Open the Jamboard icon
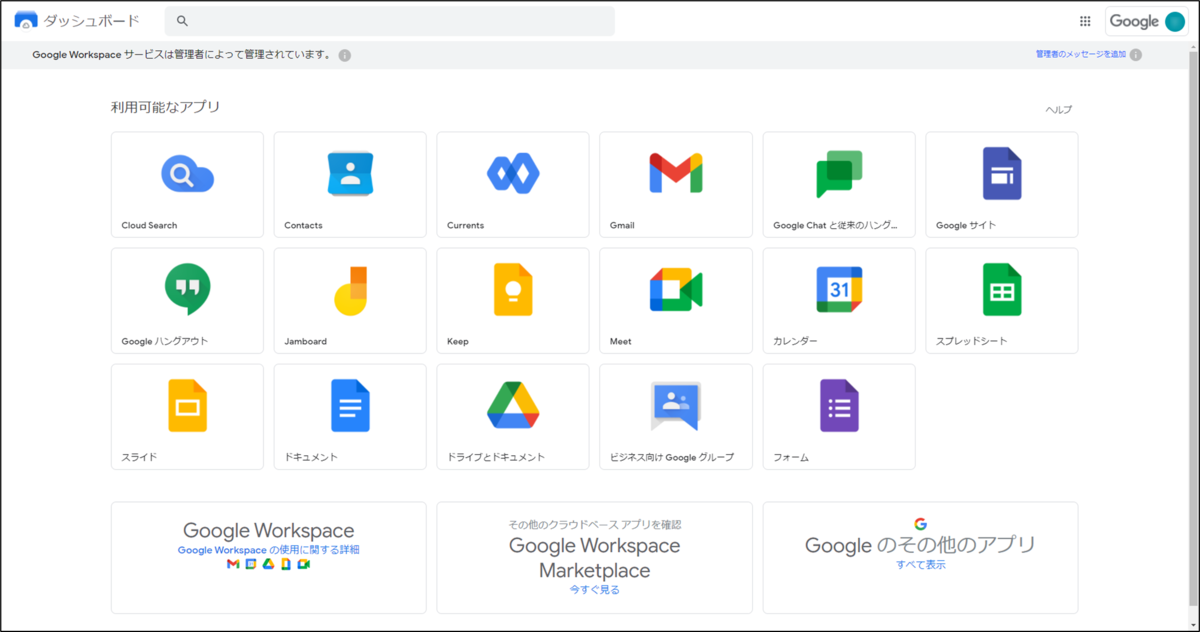Viewport: 1200px width, 632px height. [x=350, y=290]
